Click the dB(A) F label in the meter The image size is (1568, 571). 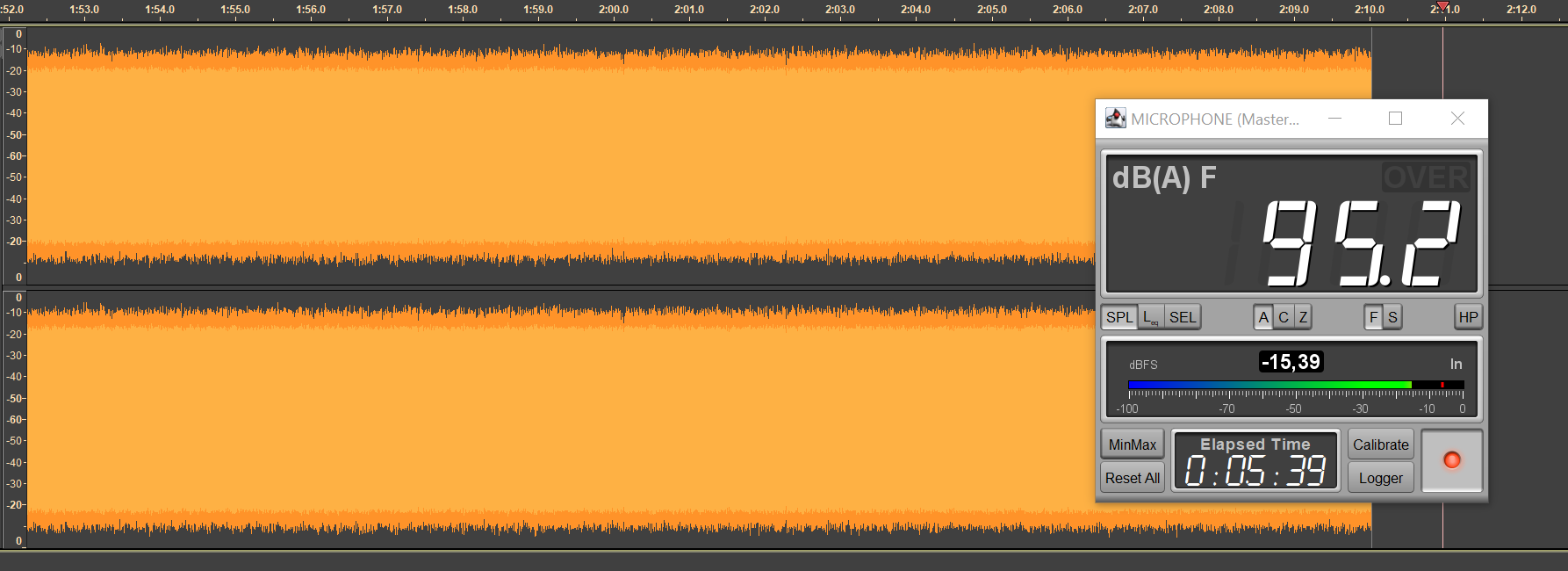1164,177
